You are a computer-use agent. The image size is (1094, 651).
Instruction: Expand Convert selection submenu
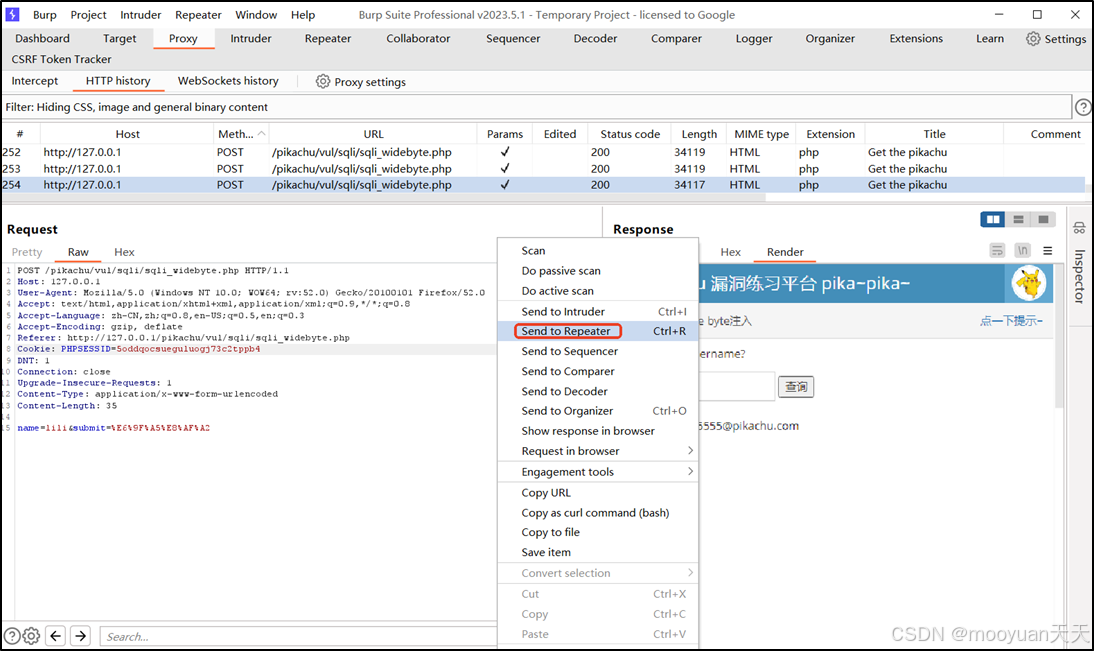click(690, 573)
